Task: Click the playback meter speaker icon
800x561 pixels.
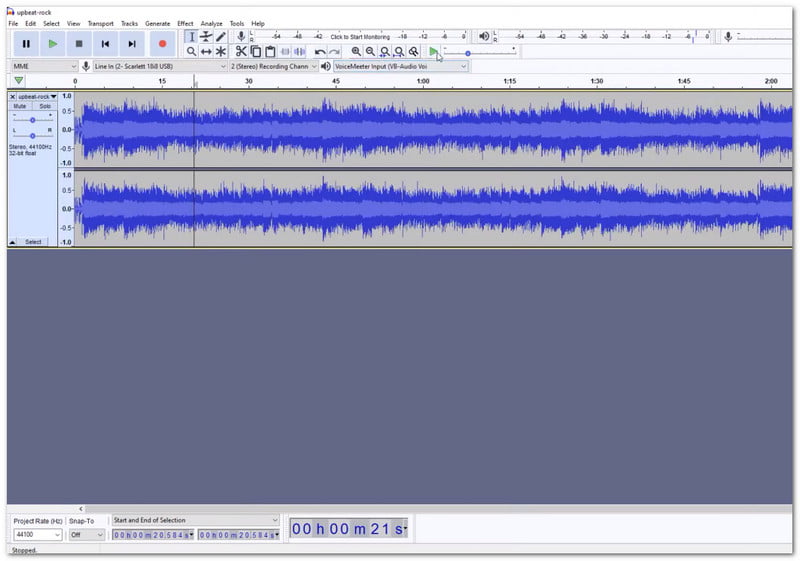Action: [x=484, y=36]
